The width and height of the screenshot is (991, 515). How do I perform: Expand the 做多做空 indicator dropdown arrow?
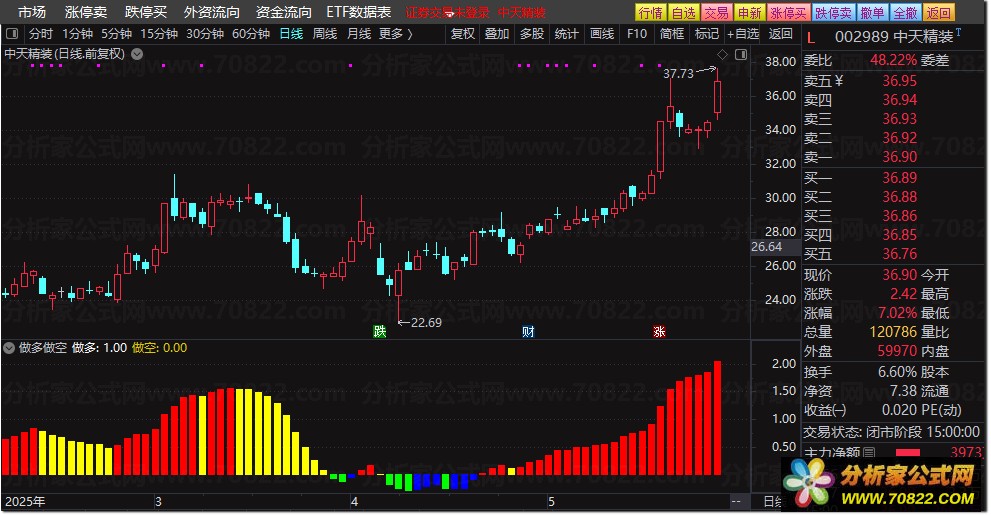coord(9,348)
